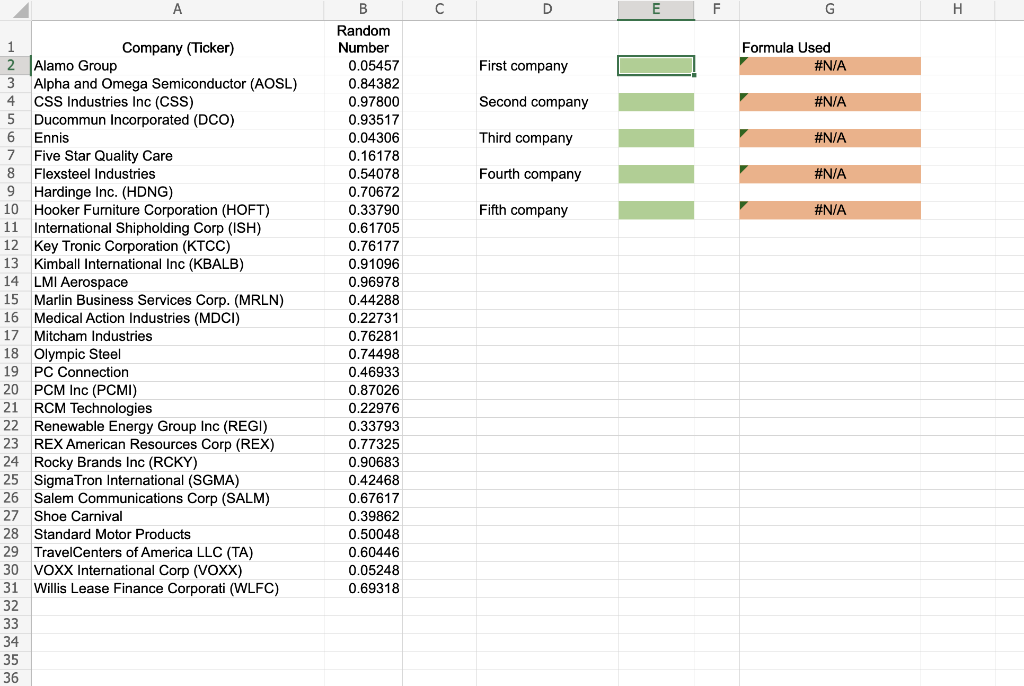
Task: Click the Select All corner triangle
Action: tap(20, 10)
